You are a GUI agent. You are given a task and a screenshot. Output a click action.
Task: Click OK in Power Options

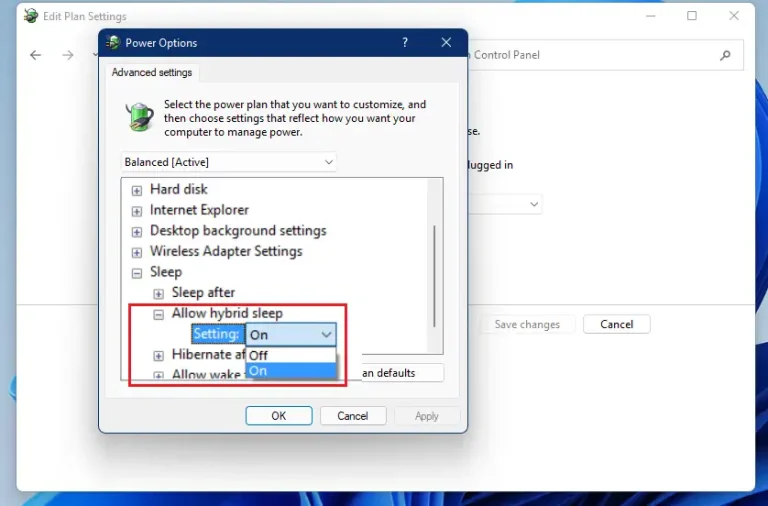[x=279, y=416]
